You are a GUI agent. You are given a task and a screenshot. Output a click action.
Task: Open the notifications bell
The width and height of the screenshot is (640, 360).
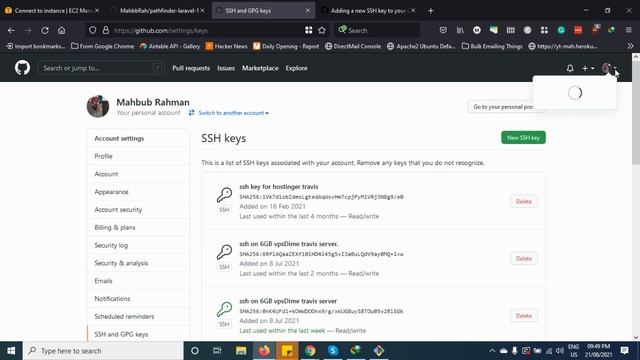point(570,68)
